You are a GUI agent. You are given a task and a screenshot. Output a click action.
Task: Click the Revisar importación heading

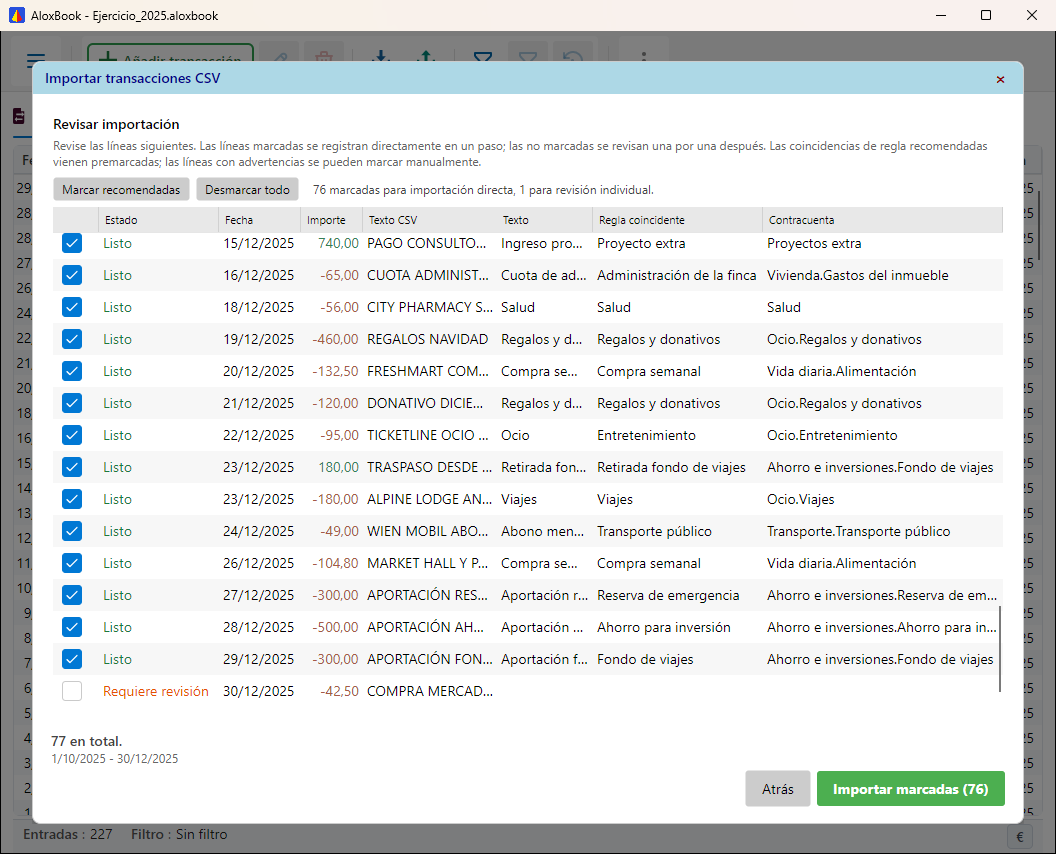(x=116, y=124)
